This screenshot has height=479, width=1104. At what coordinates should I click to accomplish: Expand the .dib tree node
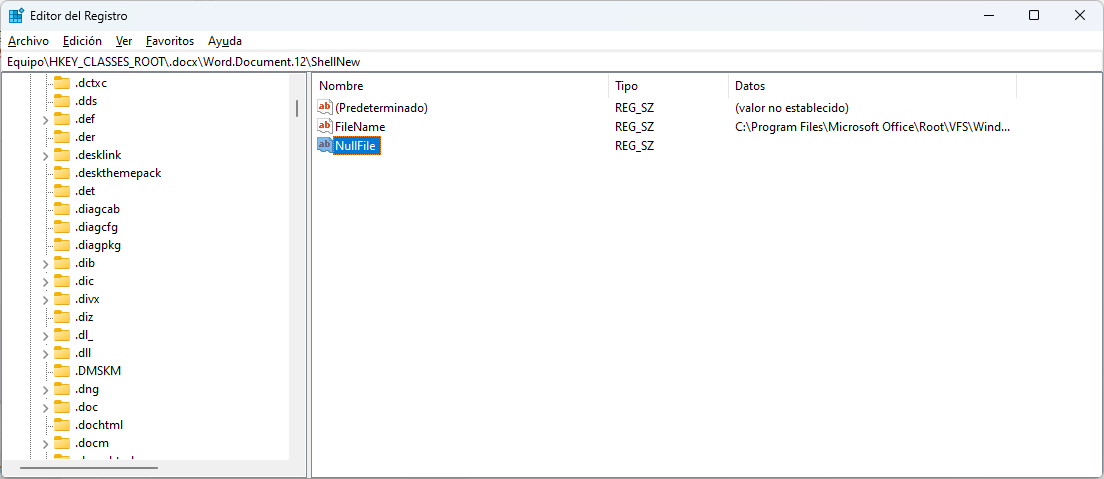(45, 263)
